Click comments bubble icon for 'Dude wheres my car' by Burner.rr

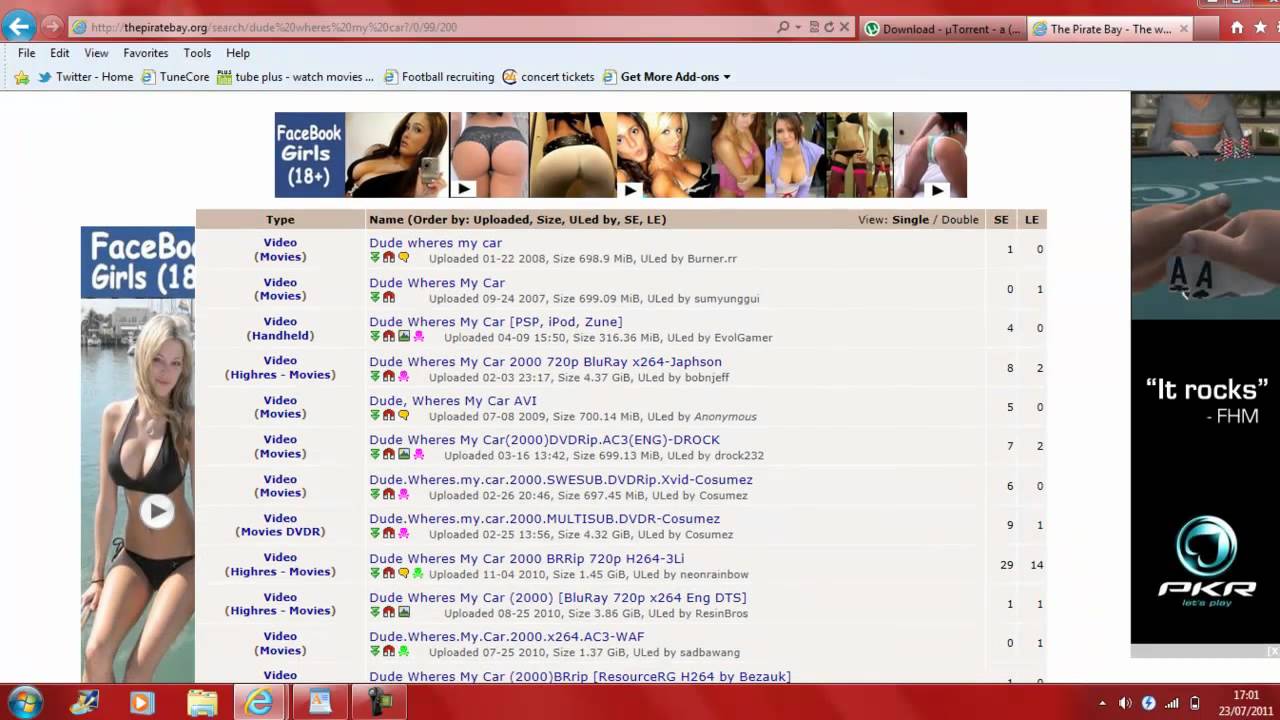(404, 257)
